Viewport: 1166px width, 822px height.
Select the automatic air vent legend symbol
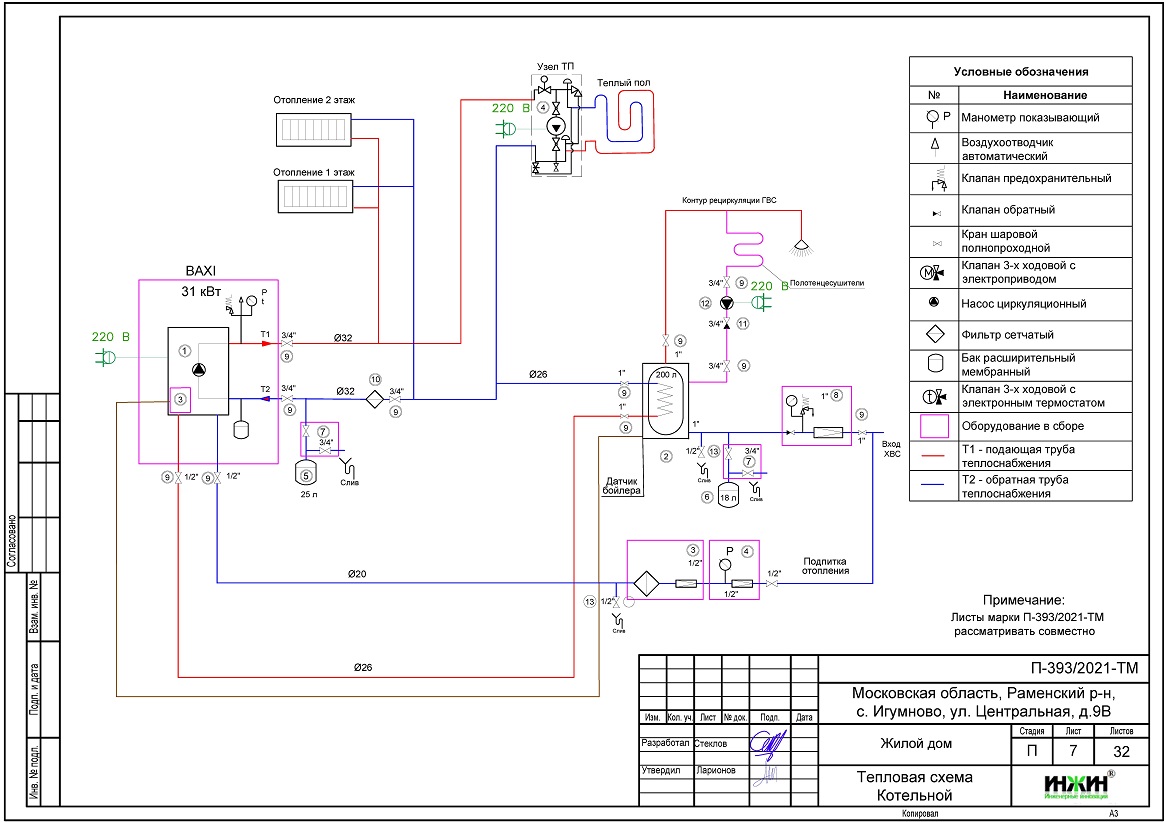click(934, 147)
